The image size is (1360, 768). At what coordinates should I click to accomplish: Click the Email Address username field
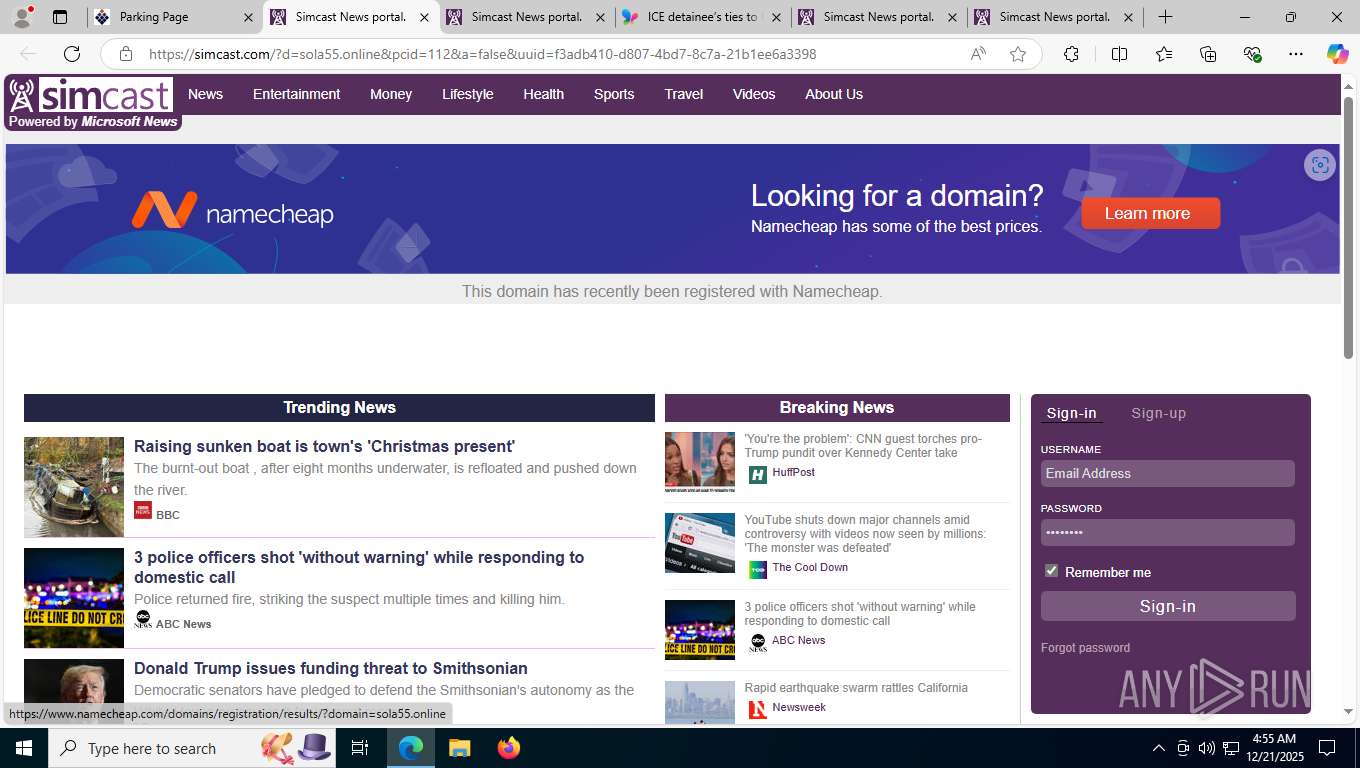(x=1168, y=474)
